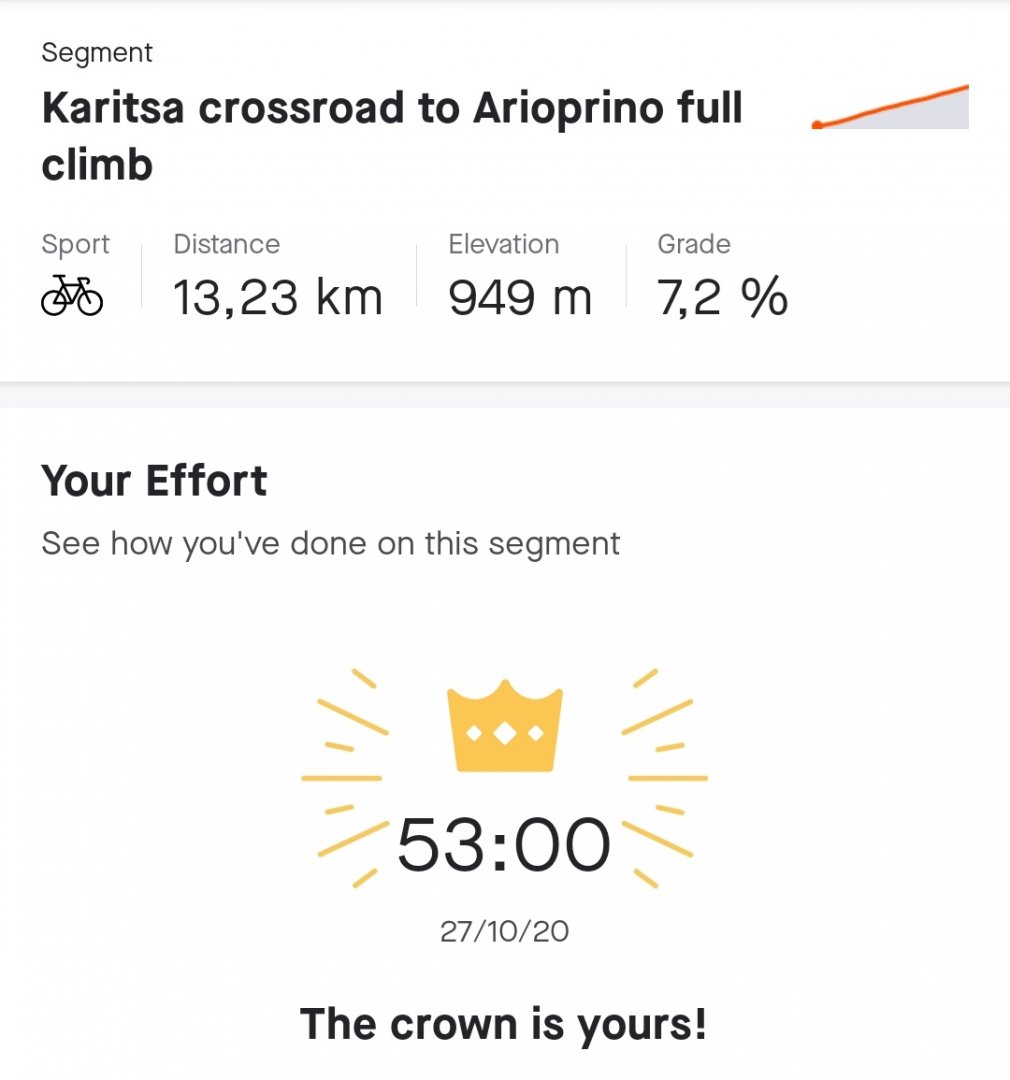This screenshot has width=1010, height=1080.
Task: Tap the Grade value 7,2 %
Action: tap(722, 298)
